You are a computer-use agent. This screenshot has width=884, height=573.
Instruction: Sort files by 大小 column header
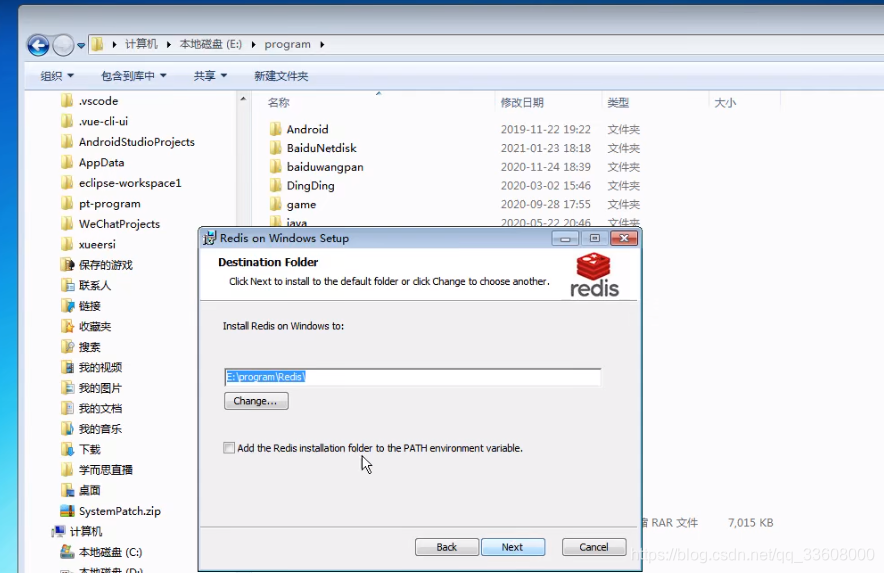point(725,103)
